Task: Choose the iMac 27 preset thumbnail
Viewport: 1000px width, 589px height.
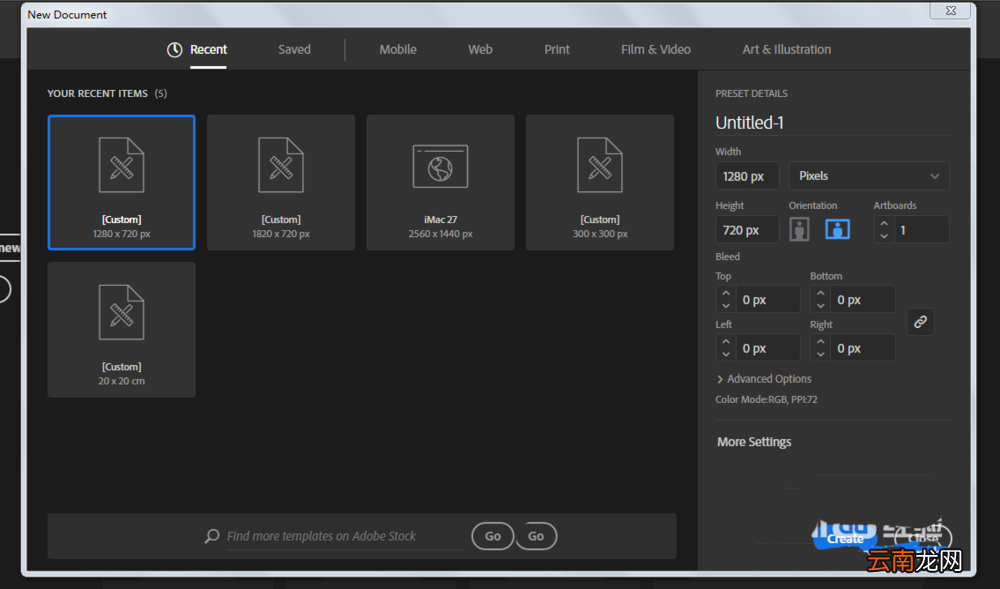Action: (440, 182)
